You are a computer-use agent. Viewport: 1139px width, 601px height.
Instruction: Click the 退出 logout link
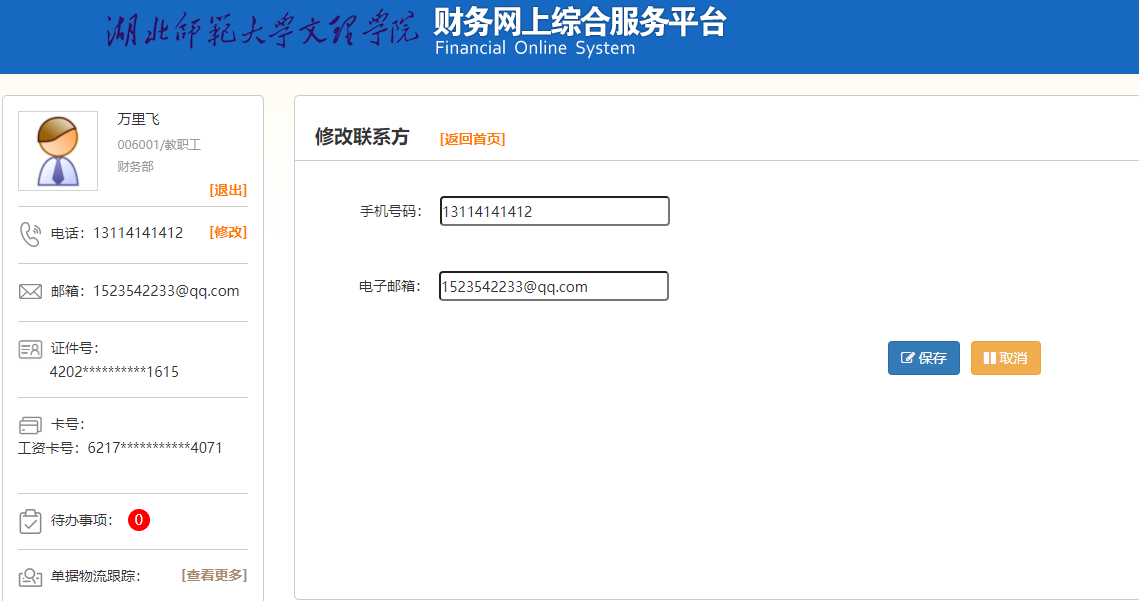coord(228,190)
